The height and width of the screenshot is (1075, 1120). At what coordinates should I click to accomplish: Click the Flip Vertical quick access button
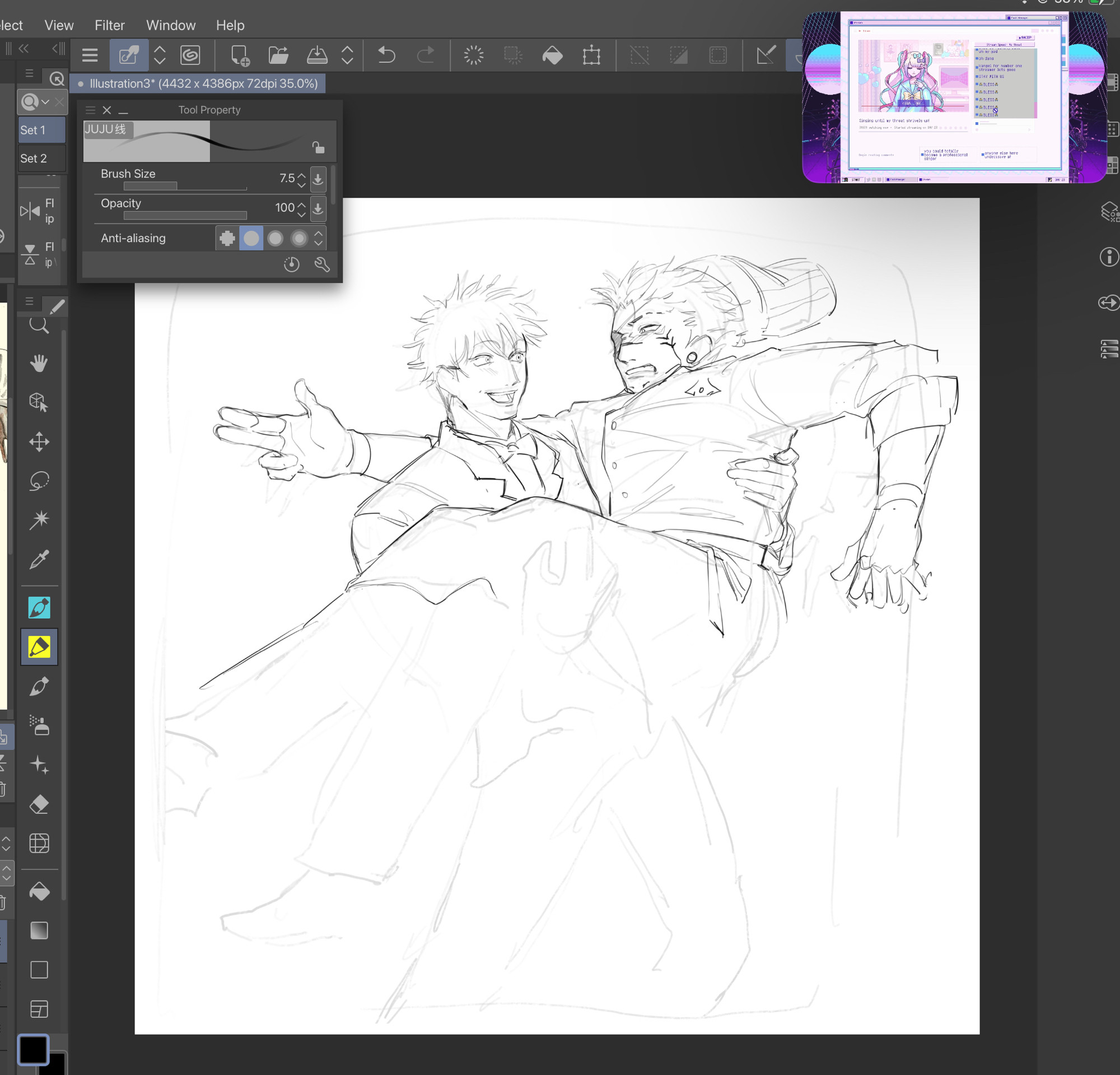point(41,254)
